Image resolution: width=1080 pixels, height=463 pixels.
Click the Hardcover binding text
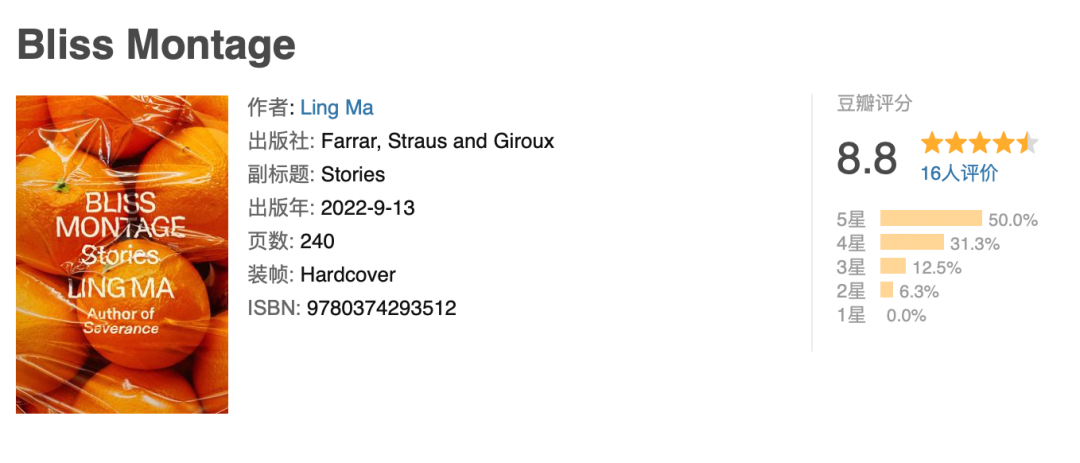coord(348,274)
